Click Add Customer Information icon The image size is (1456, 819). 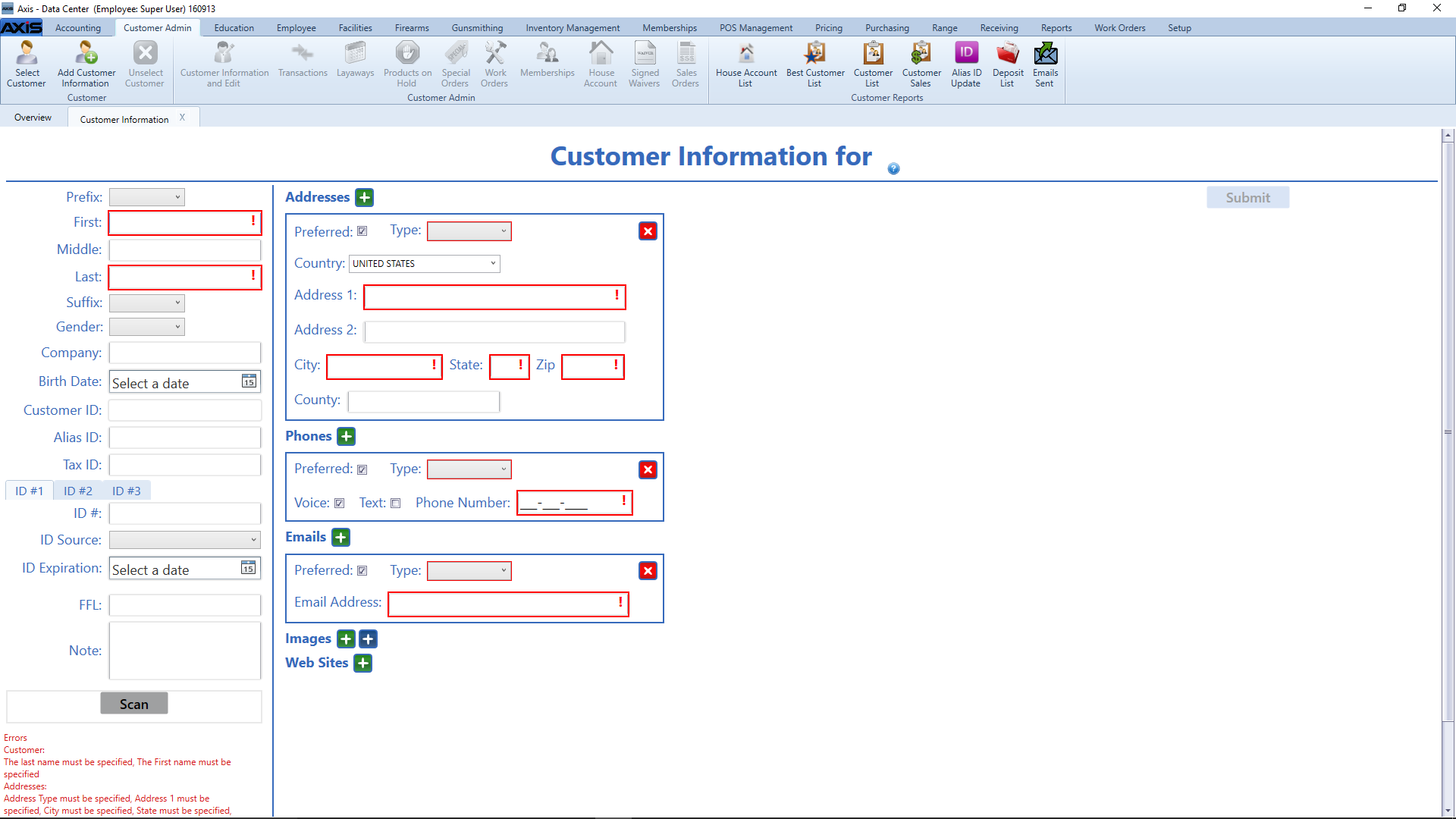86,64
